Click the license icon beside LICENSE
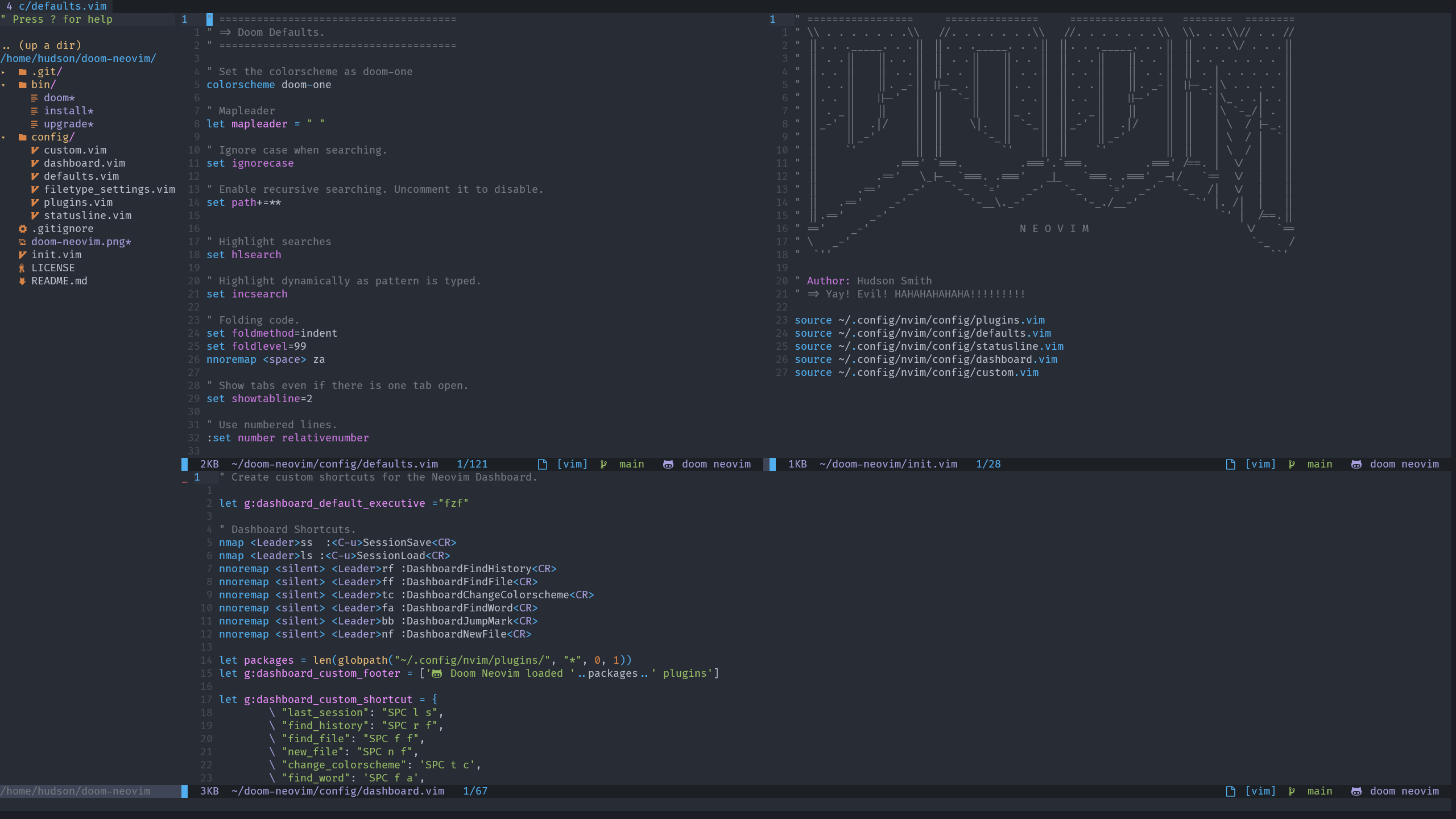The height and width of the screenshot is (819, 1456). point(22,268)
